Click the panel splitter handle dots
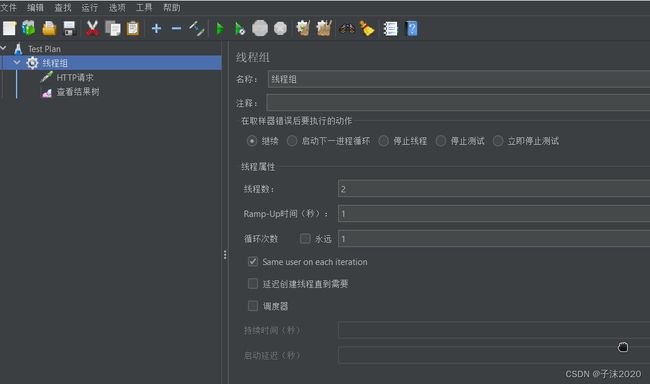This screenshot has width=650, height=384. [x=225, y=255]
